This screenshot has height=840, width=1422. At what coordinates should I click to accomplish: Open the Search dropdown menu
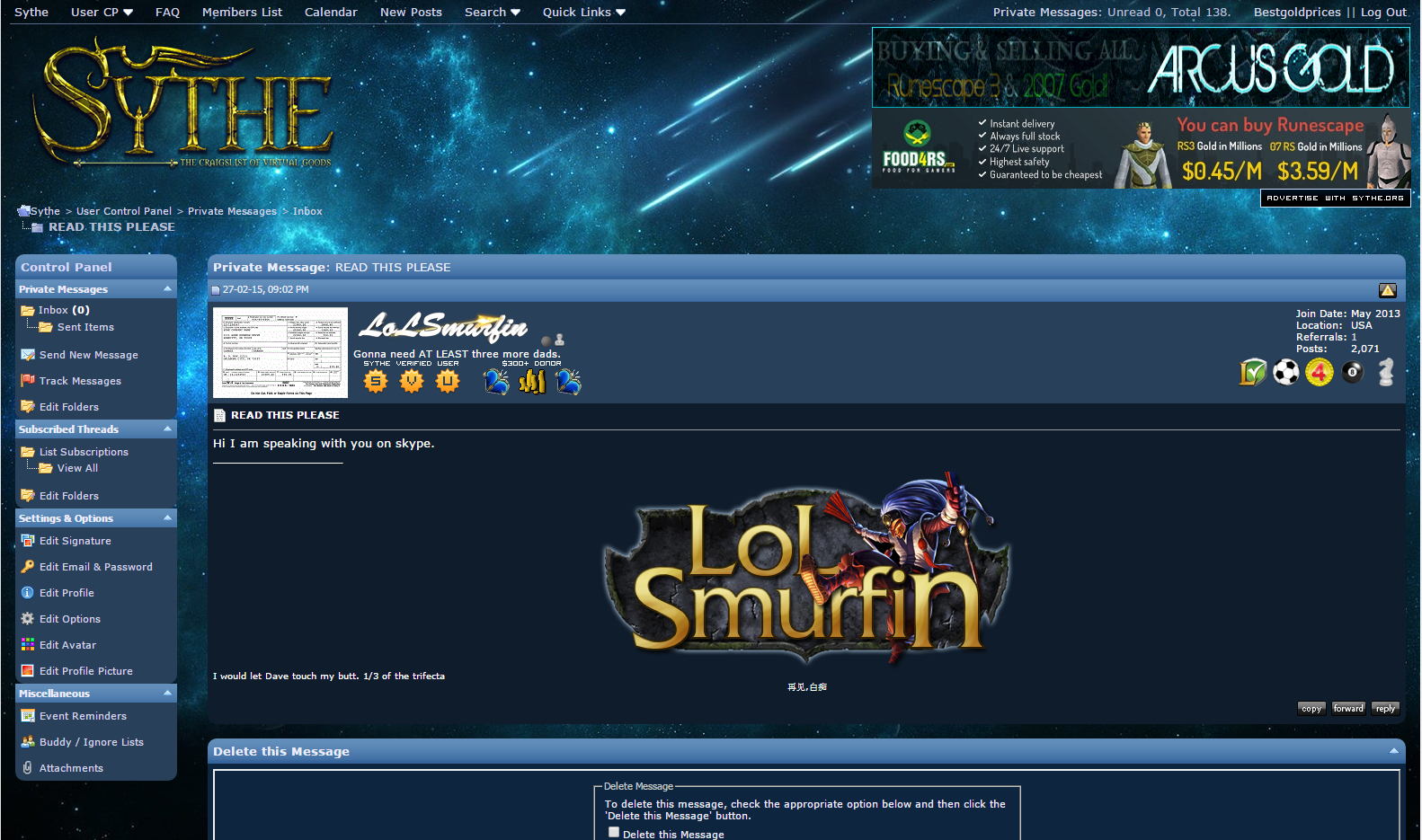coord(492,12)
